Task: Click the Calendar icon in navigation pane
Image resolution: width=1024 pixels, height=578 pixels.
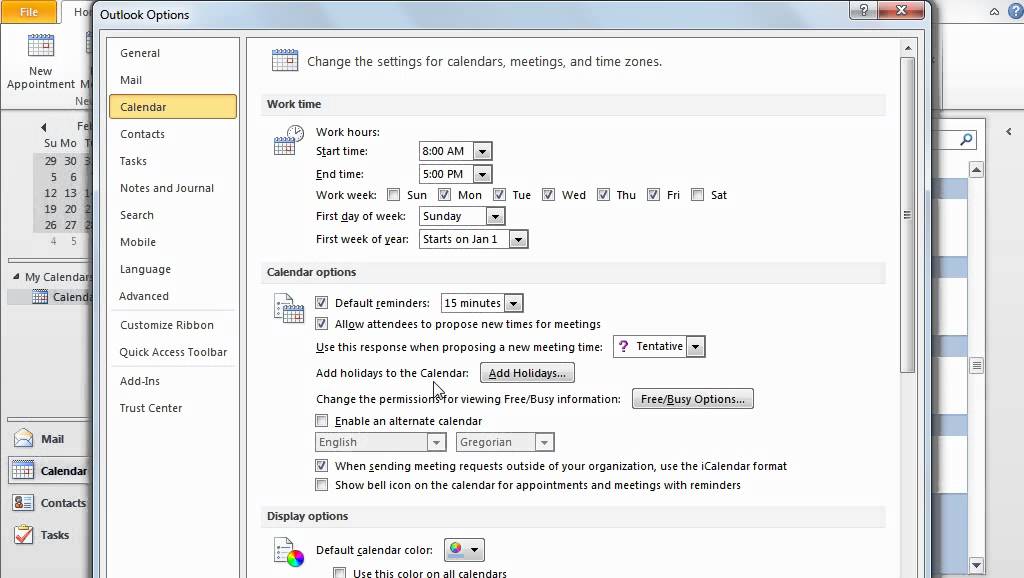Action: click(24, 470)
